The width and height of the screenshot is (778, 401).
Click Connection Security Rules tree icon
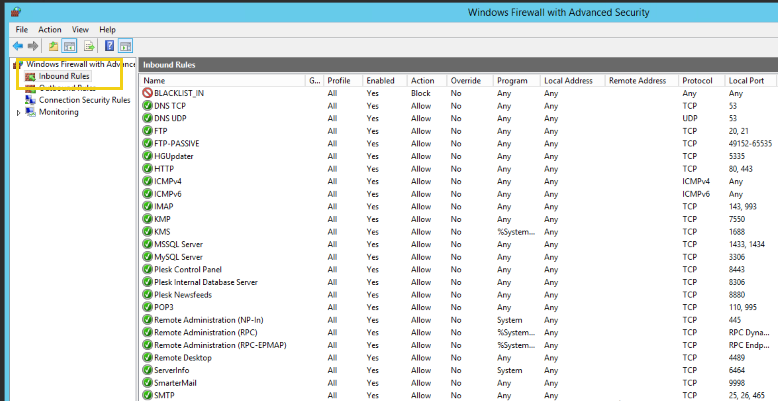[30, 100]
